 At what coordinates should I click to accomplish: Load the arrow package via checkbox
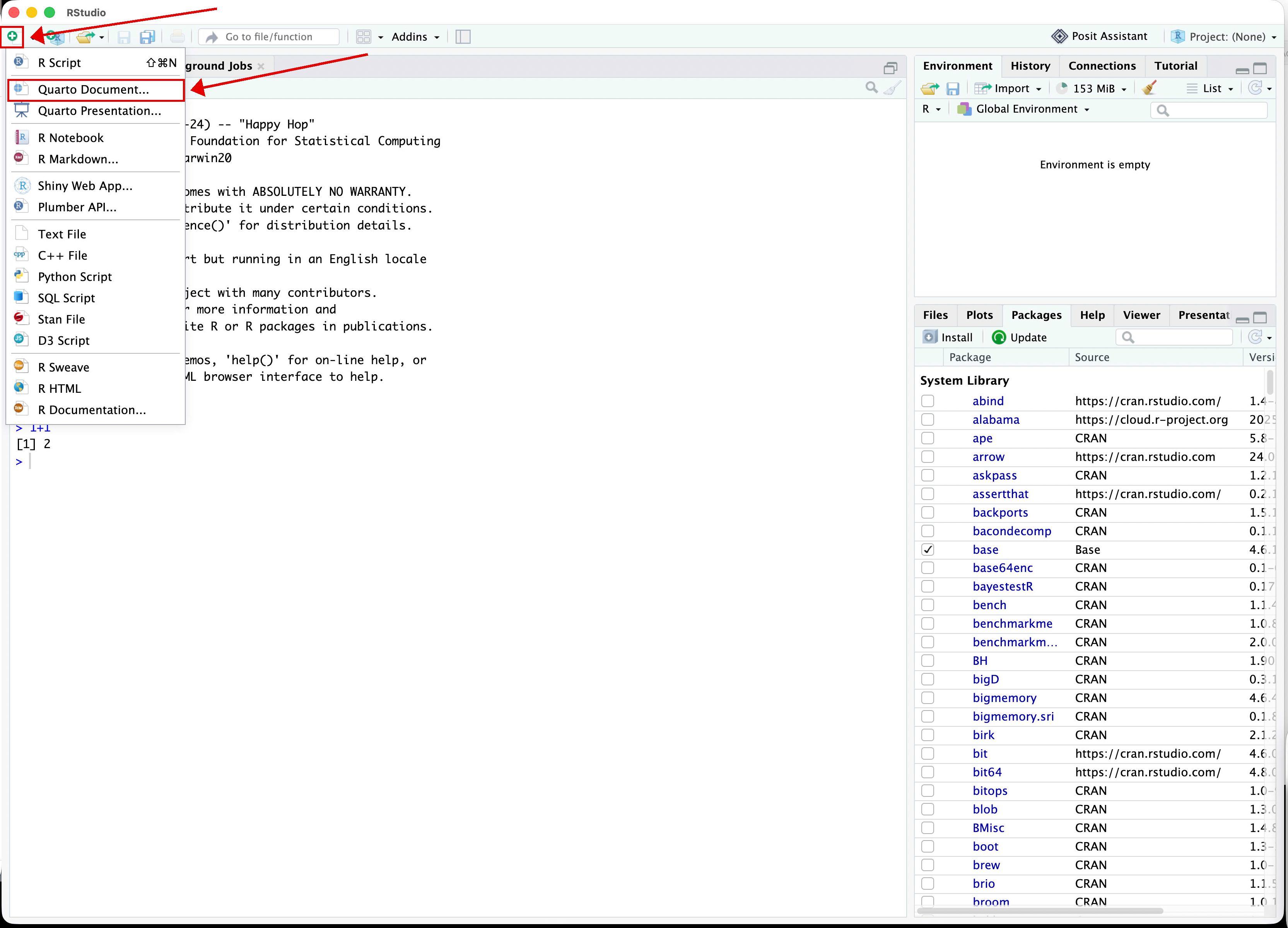coord(928,456)
